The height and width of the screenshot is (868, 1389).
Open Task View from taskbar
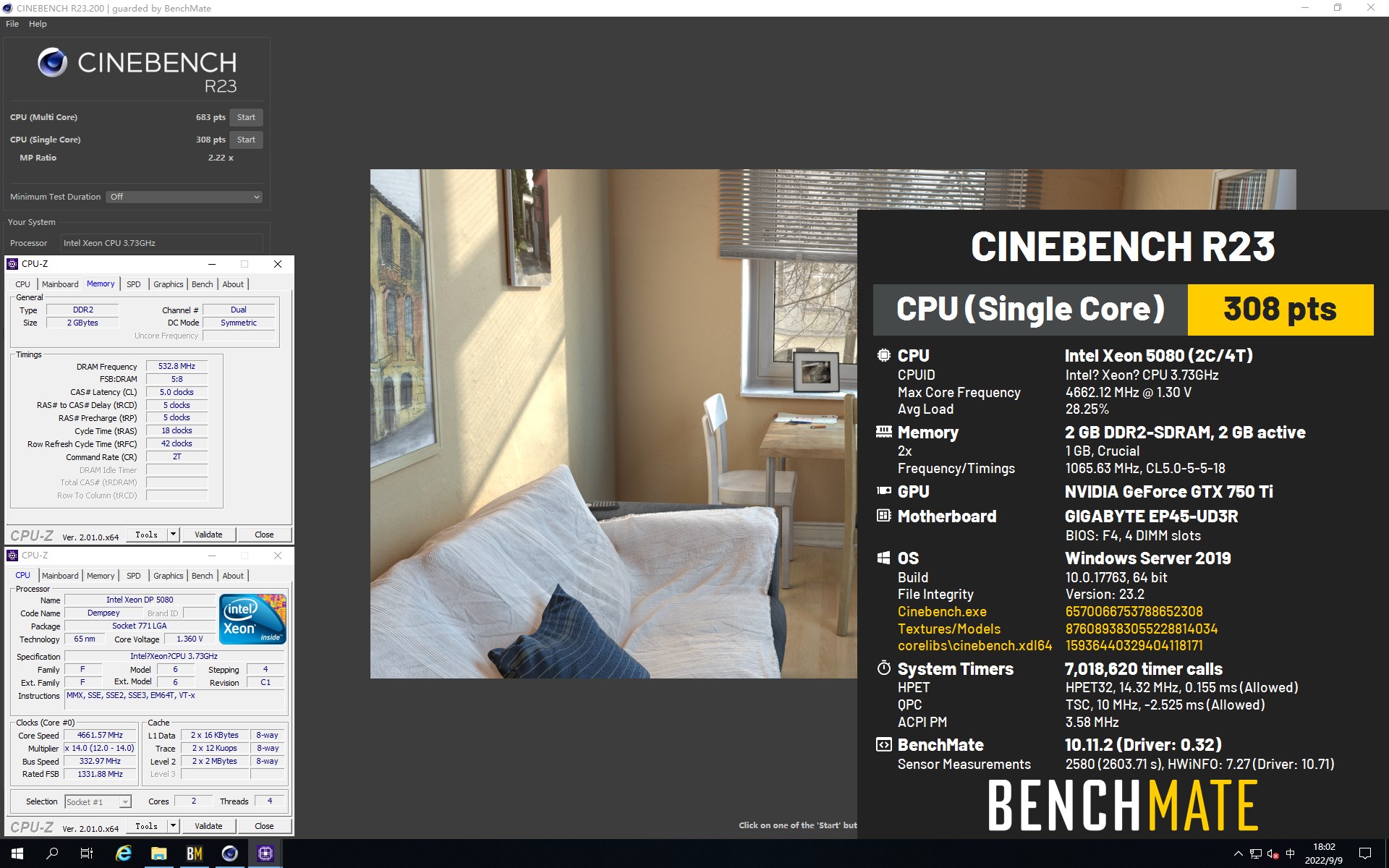87,854
